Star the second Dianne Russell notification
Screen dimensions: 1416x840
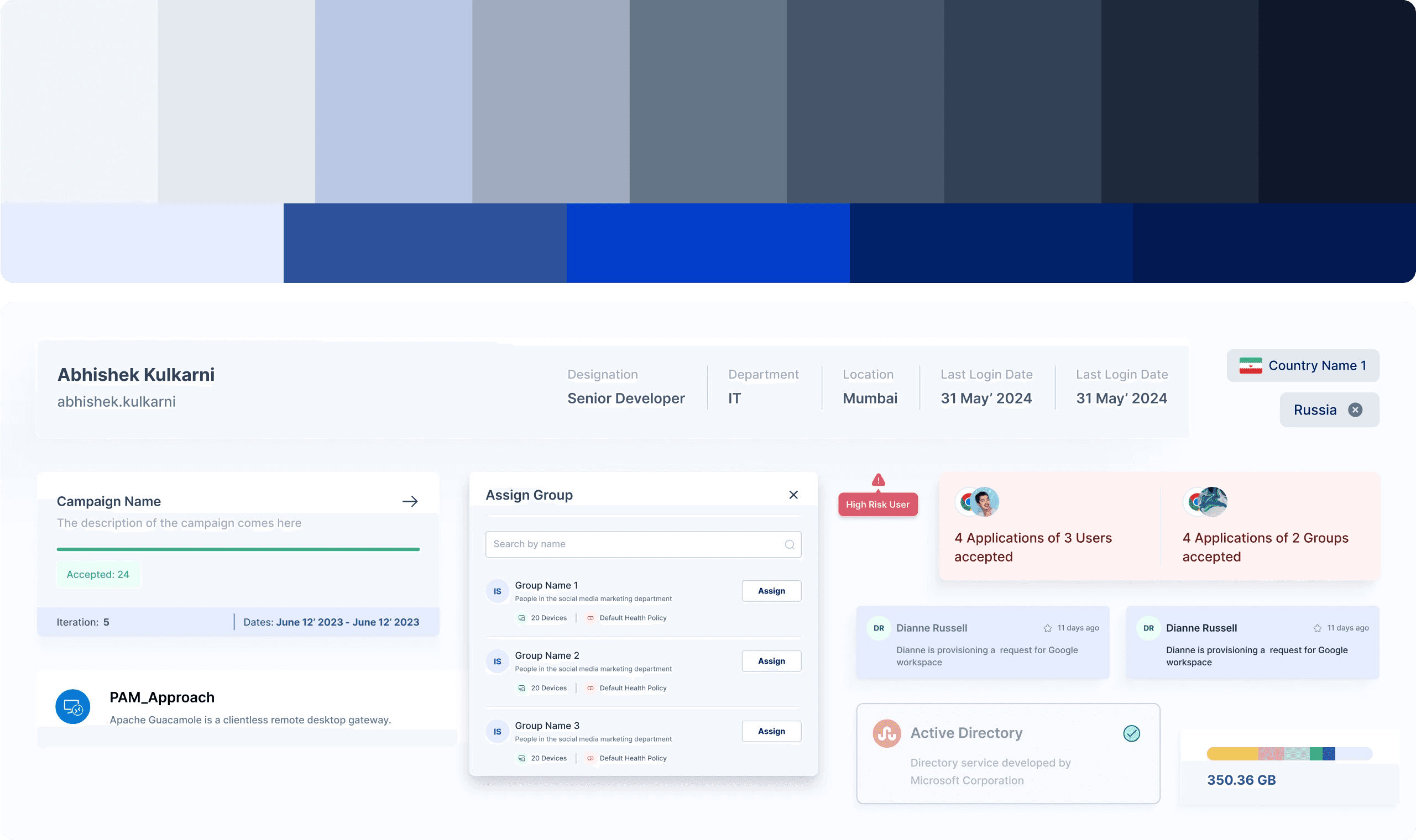click(x=1318, y=628)
